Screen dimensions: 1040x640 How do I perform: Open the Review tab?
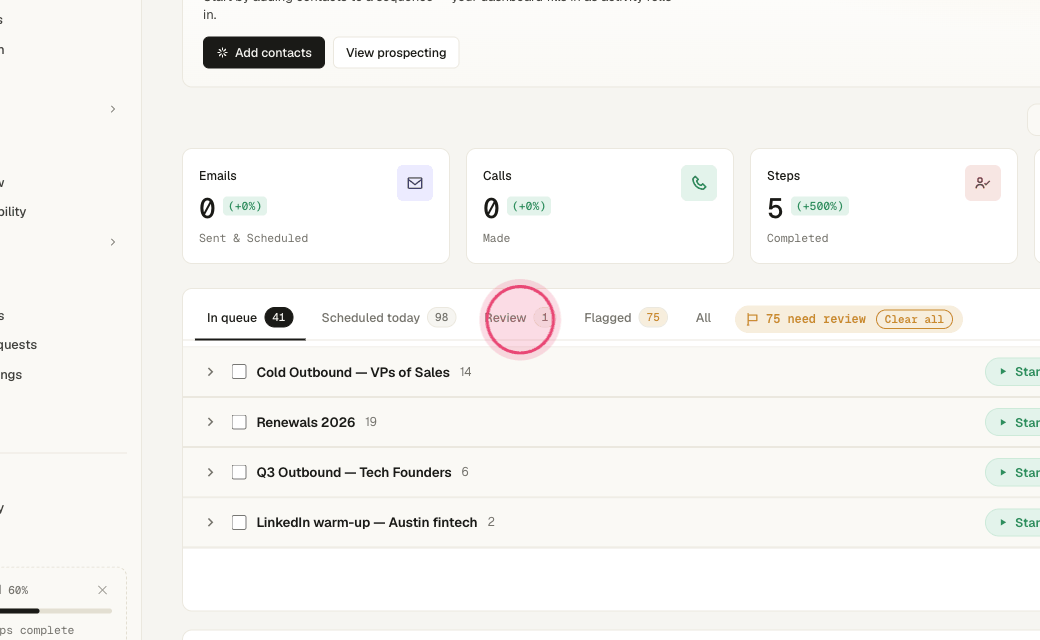pos(520,318)
